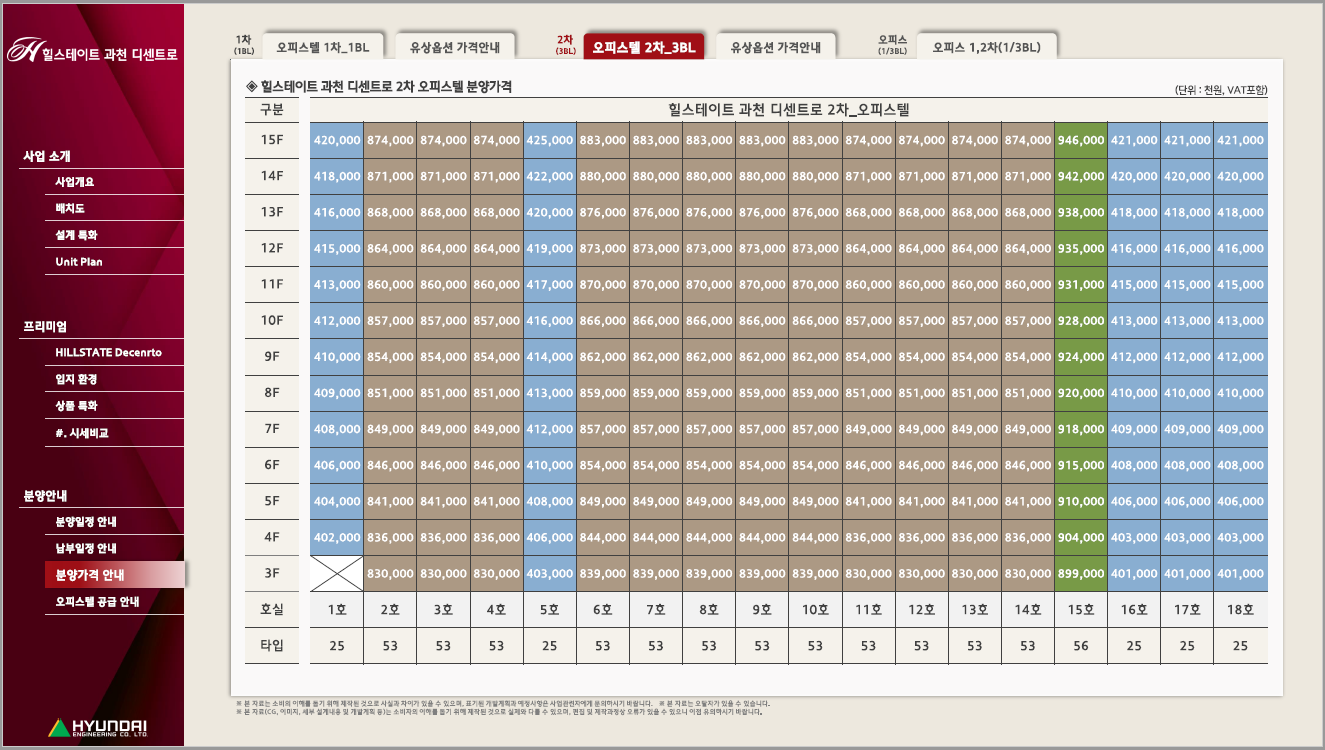Click the green 899,000 cell at 3F
Viewport: 1325px width, 750px height.
(x=1081, y=573)
